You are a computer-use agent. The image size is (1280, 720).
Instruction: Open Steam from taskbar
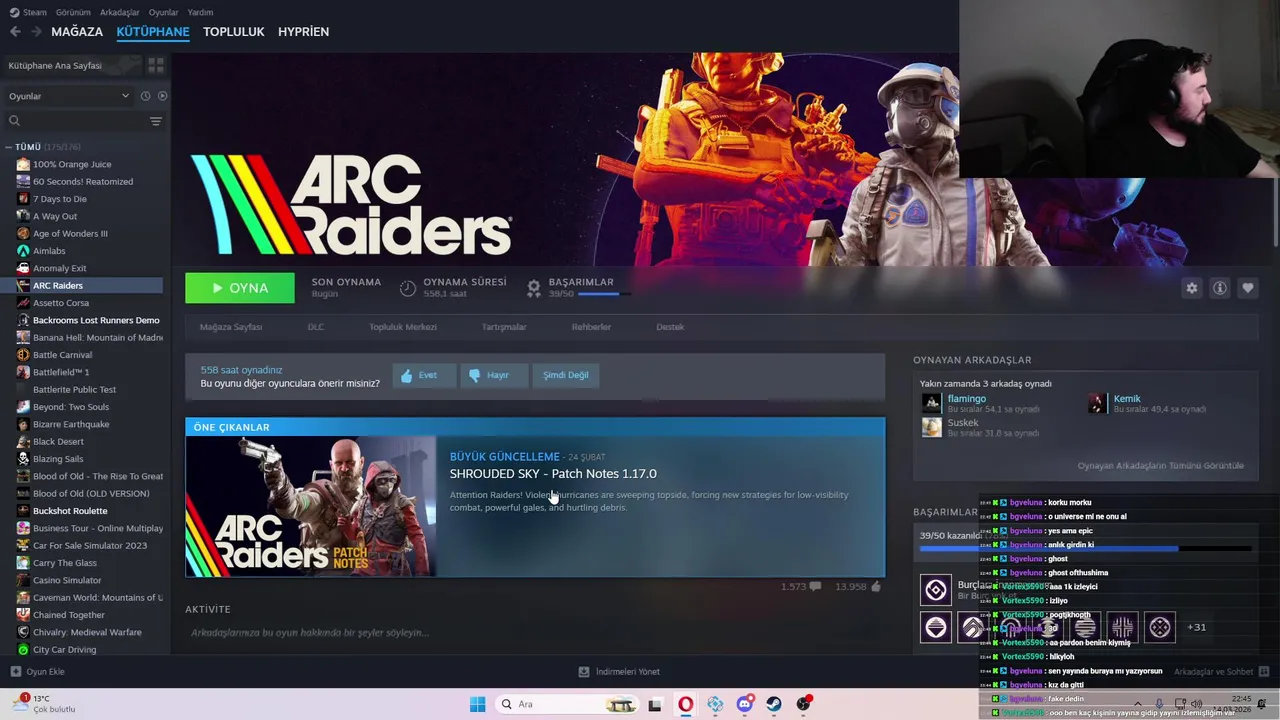tap(774, 704)
